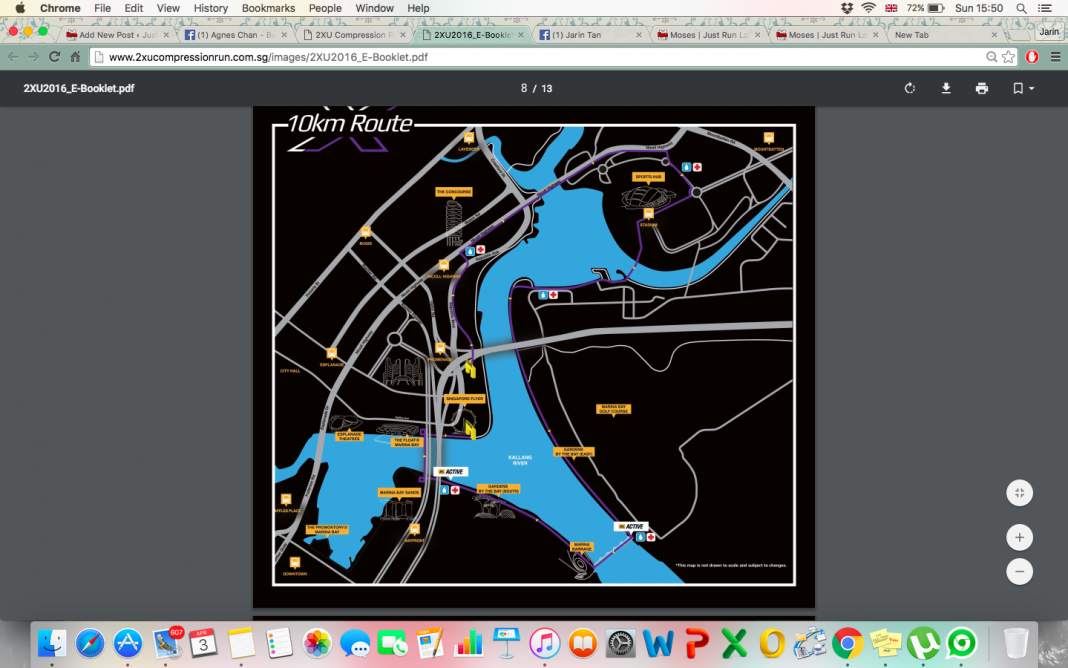Zoom out of the PDF
This screenshot has height=668, width=1068.
click(x=1019, y=571)
